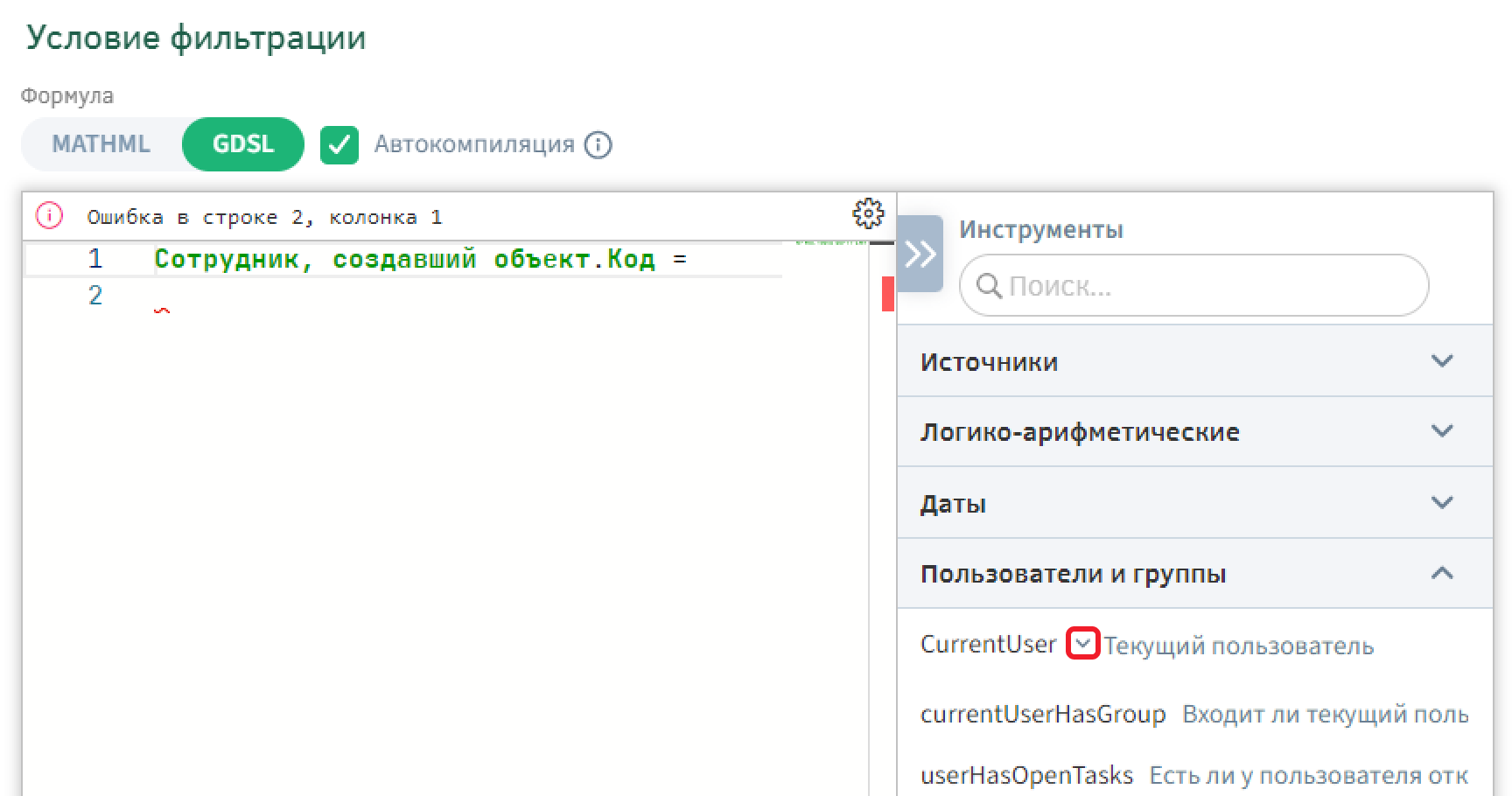
Task: Select the GDSL formula mode
Action: 243,144
